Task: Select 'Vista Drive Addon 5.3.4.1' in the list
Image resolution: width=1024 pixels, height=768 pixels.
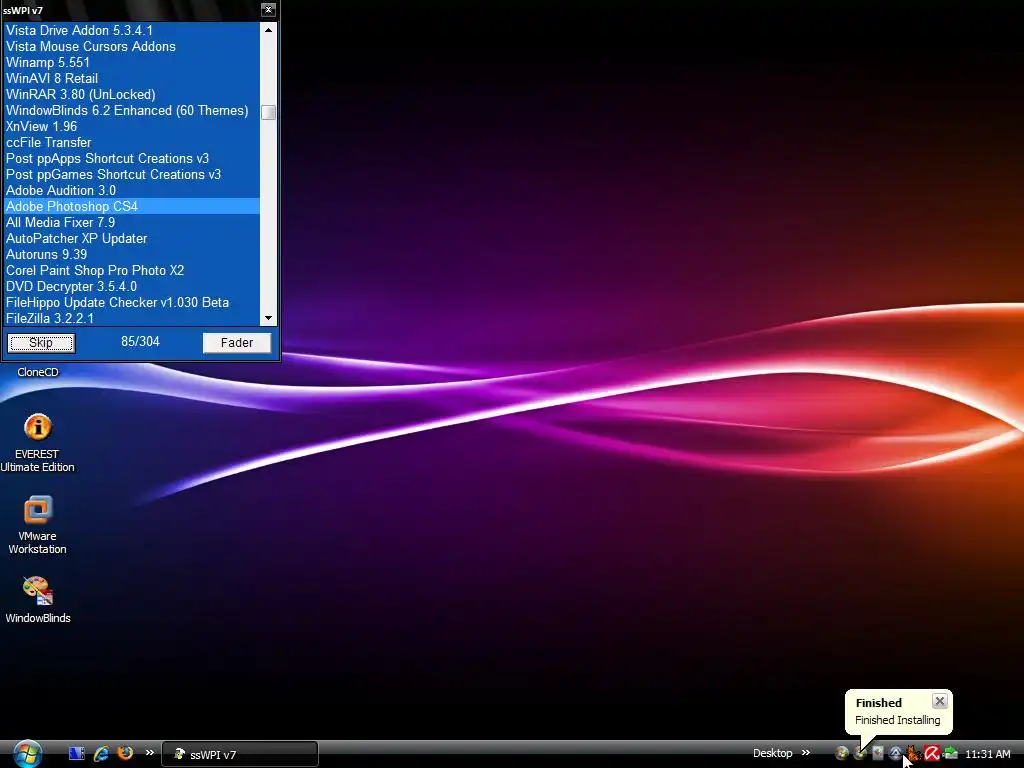Action: (131, 30)
